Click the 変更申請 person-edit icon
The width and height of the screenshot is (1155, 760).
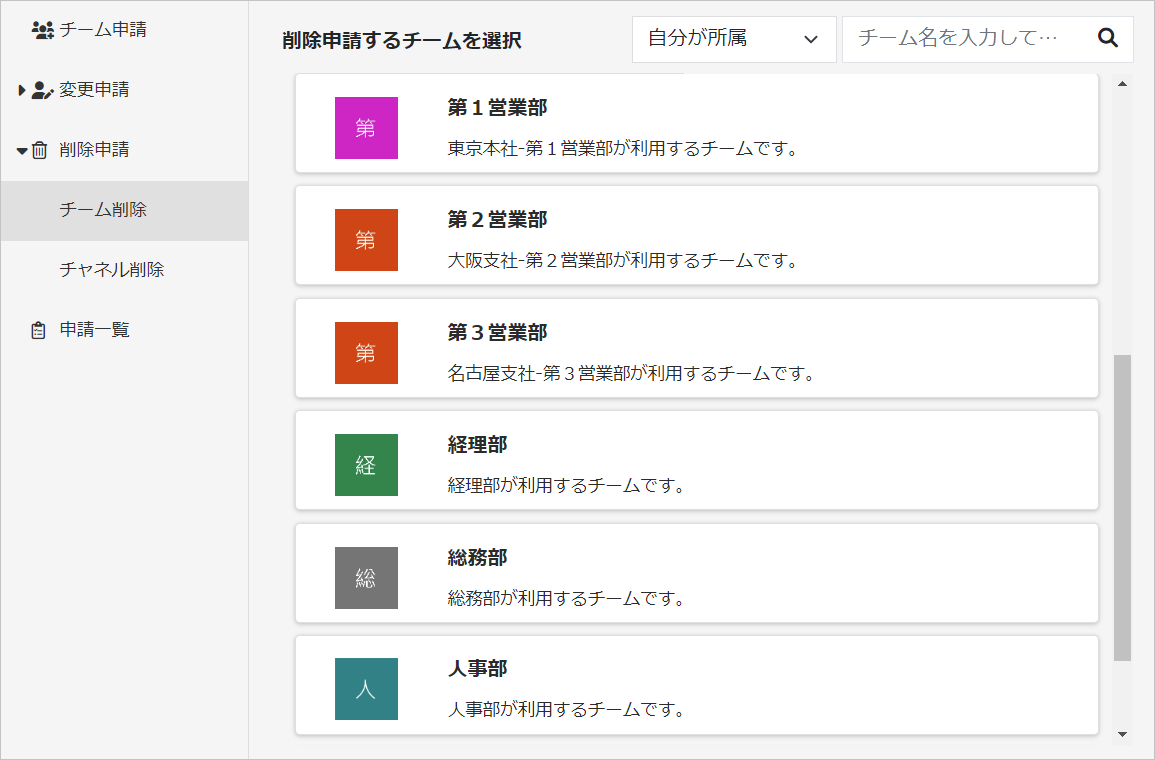40,90
